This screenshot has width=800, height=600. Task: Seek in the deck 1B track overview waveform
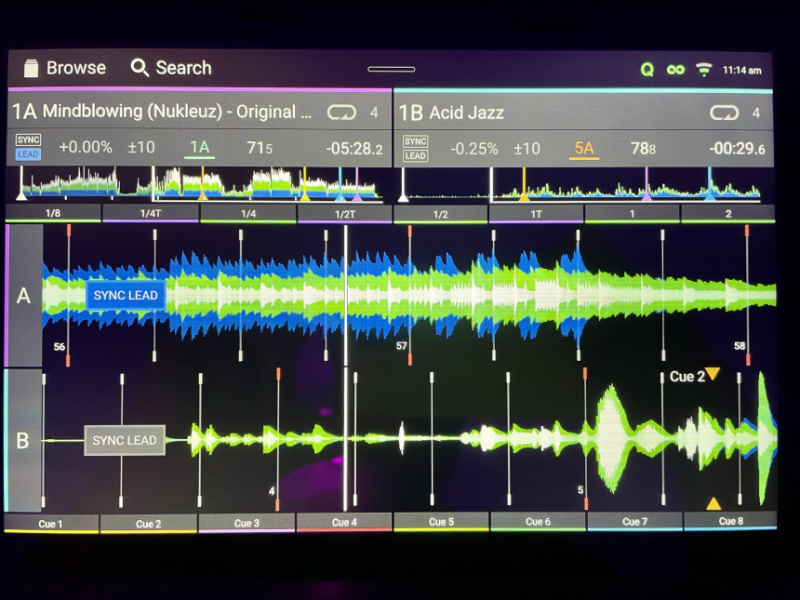point(582,185)
